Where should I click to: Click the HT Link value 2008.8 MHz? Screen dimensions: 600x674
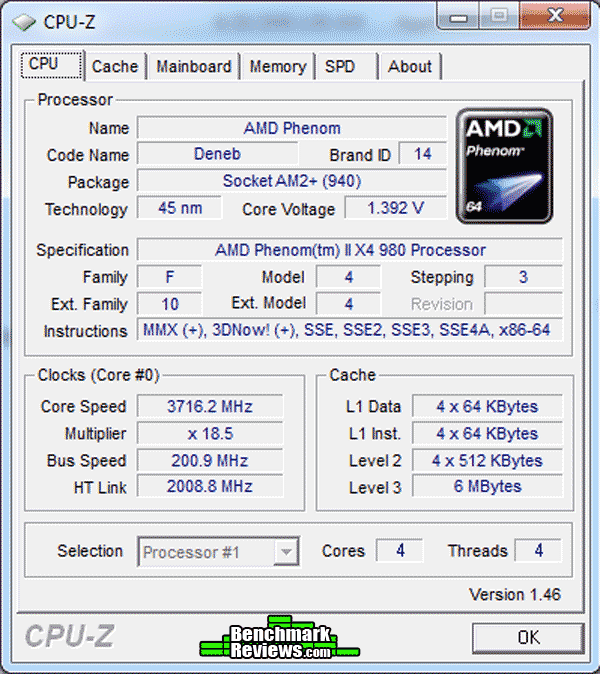pos(210,487)
